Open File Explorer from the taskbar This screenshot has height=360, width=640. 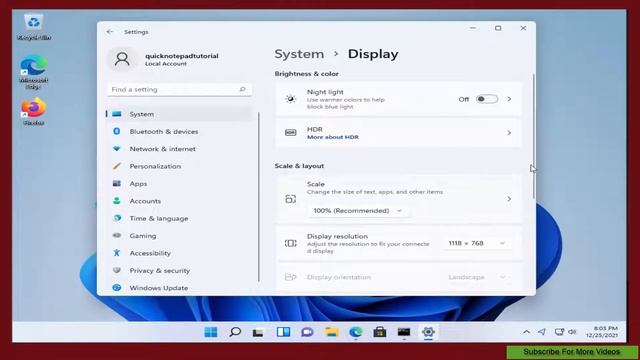(x=331, y=332)
